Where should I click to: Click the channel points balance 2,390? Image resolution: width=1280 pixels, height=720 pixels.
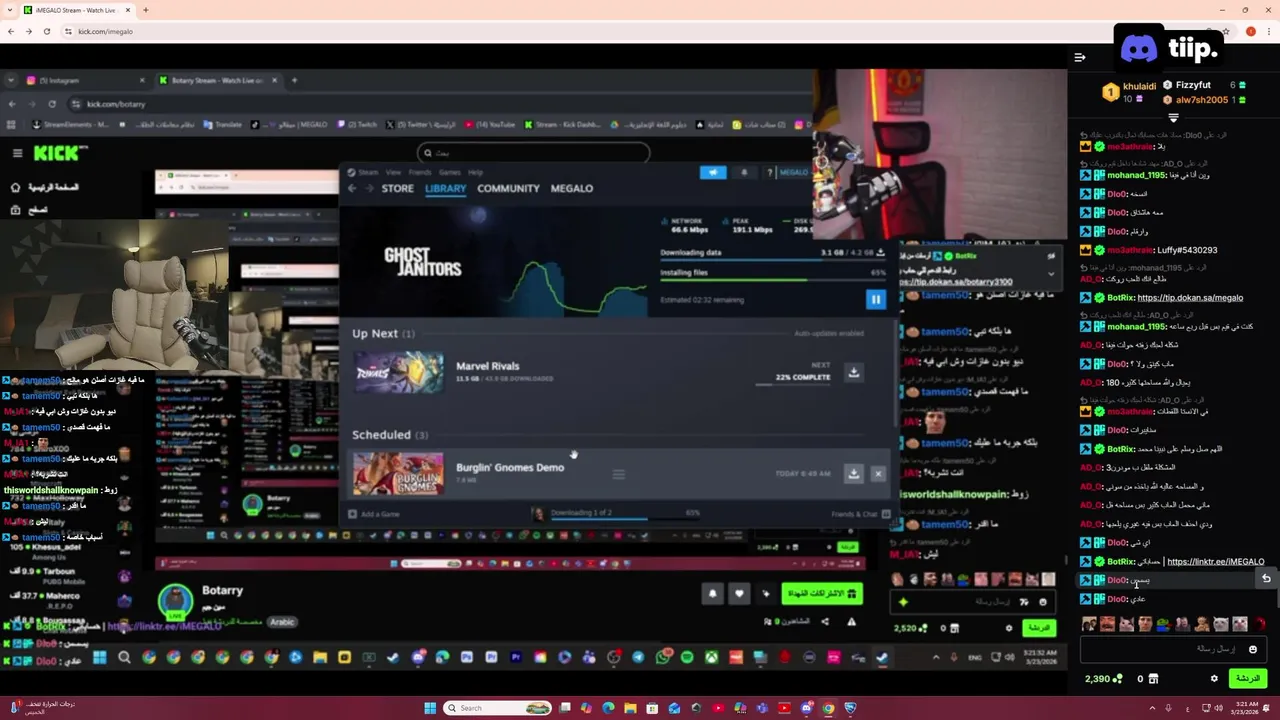point(1104,678)
